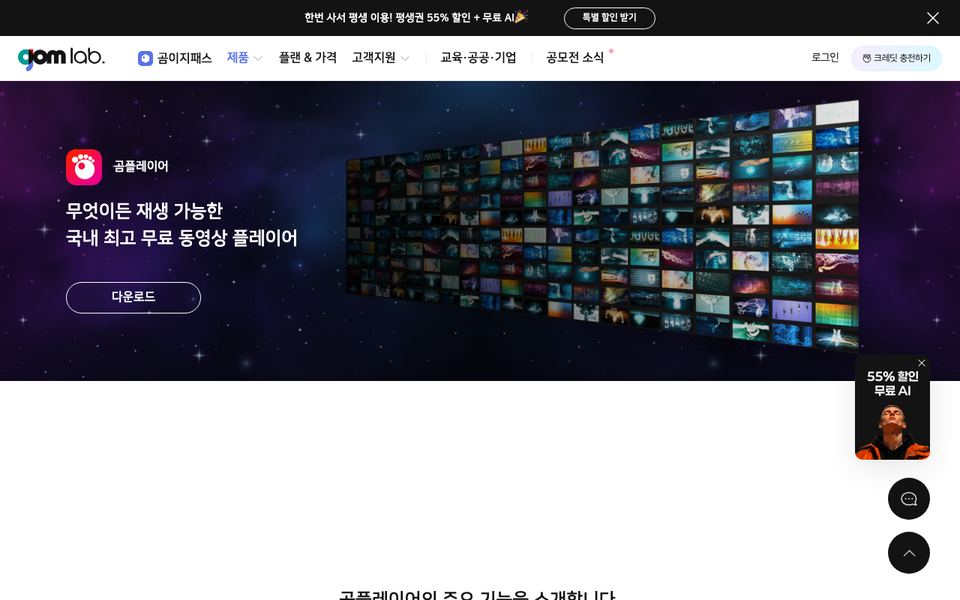The width and height of the screenshot is (960, 600).
Task: Open the 55% 할인 무료 AI promo card
Action: (x=892, y=409)
